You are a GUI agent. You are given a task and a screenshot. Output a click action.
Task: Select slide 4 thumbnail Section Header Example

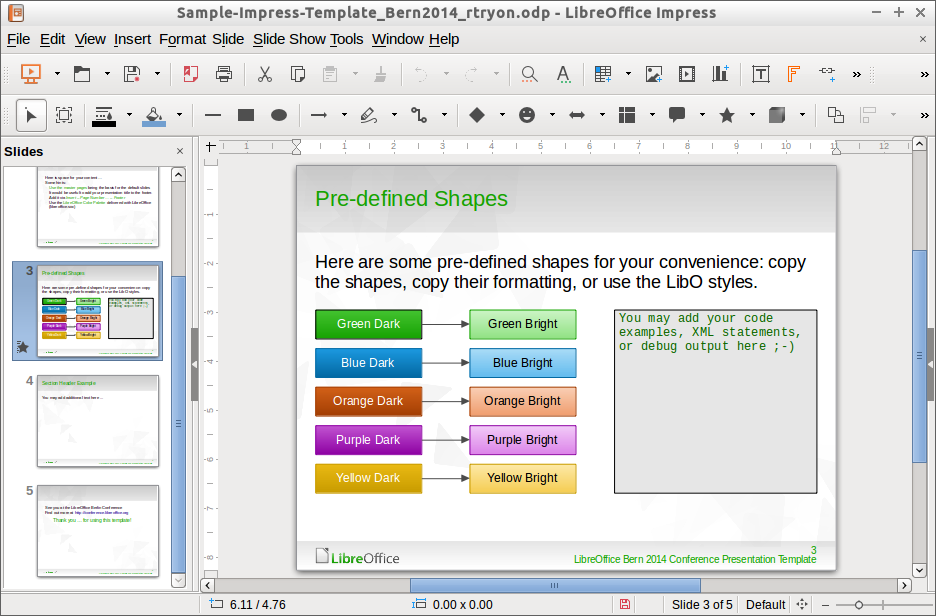coord(99,420)
